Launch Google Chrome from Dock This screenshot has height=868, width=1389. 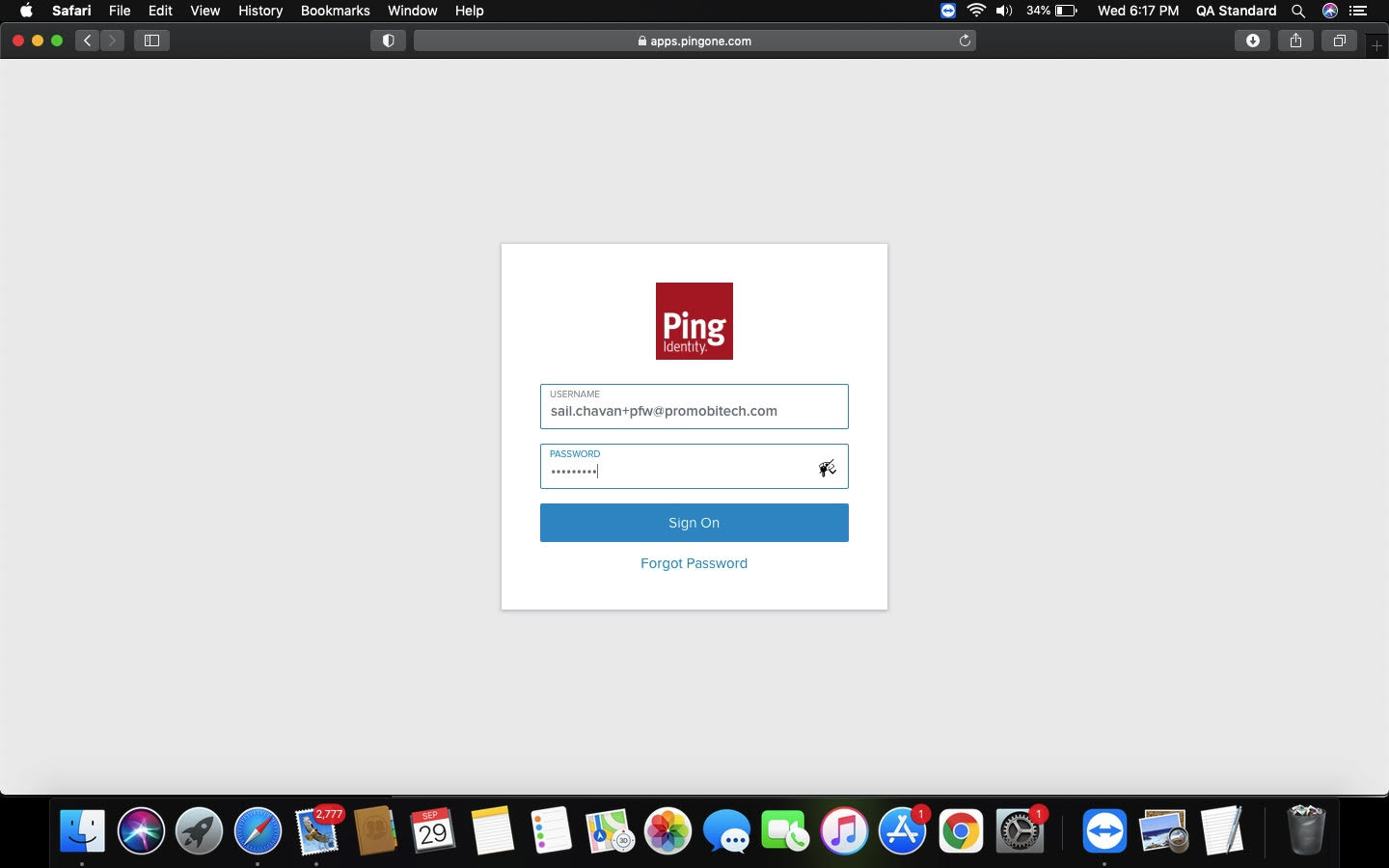(x=961, y=830)
